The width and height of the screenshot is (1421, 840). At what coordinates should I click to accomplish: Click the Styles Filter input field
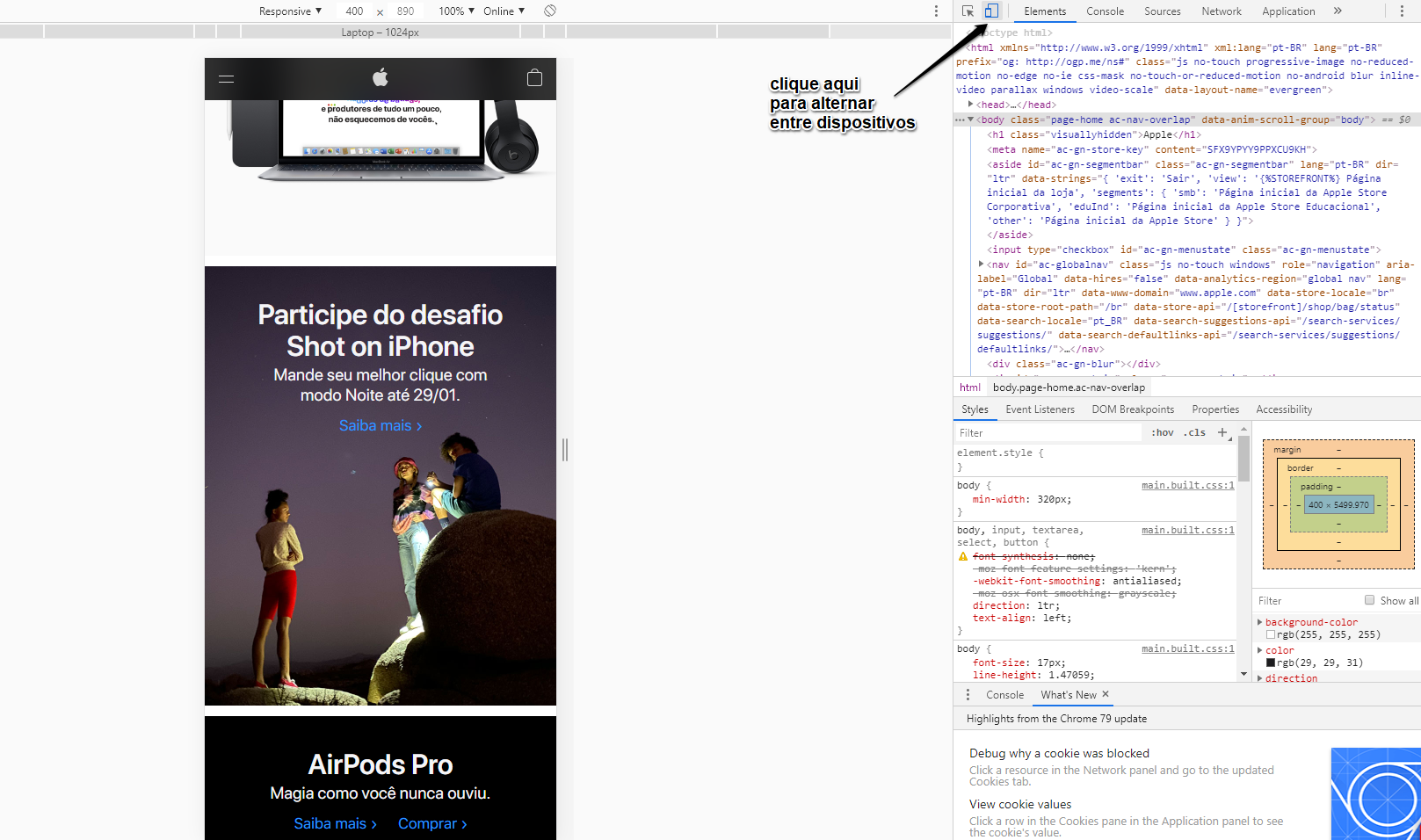[1050, 432]
